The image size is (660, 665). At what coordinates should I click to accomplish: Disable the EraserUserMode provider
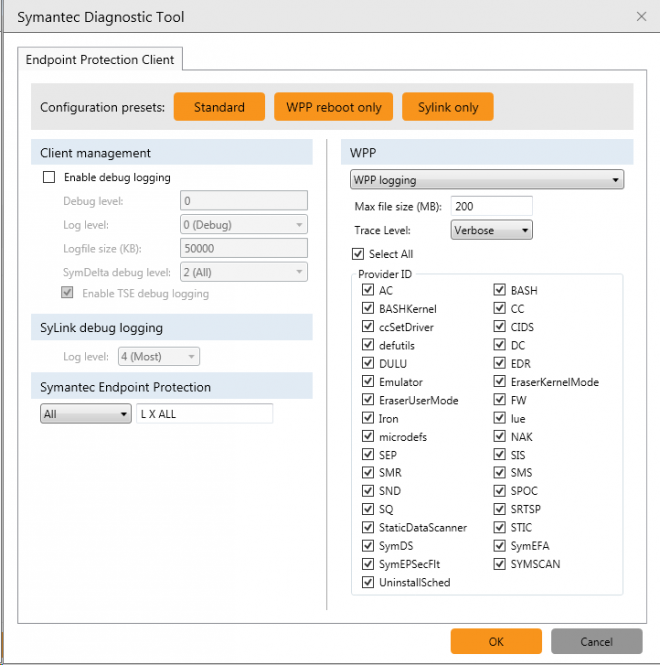tap(368, 400)
